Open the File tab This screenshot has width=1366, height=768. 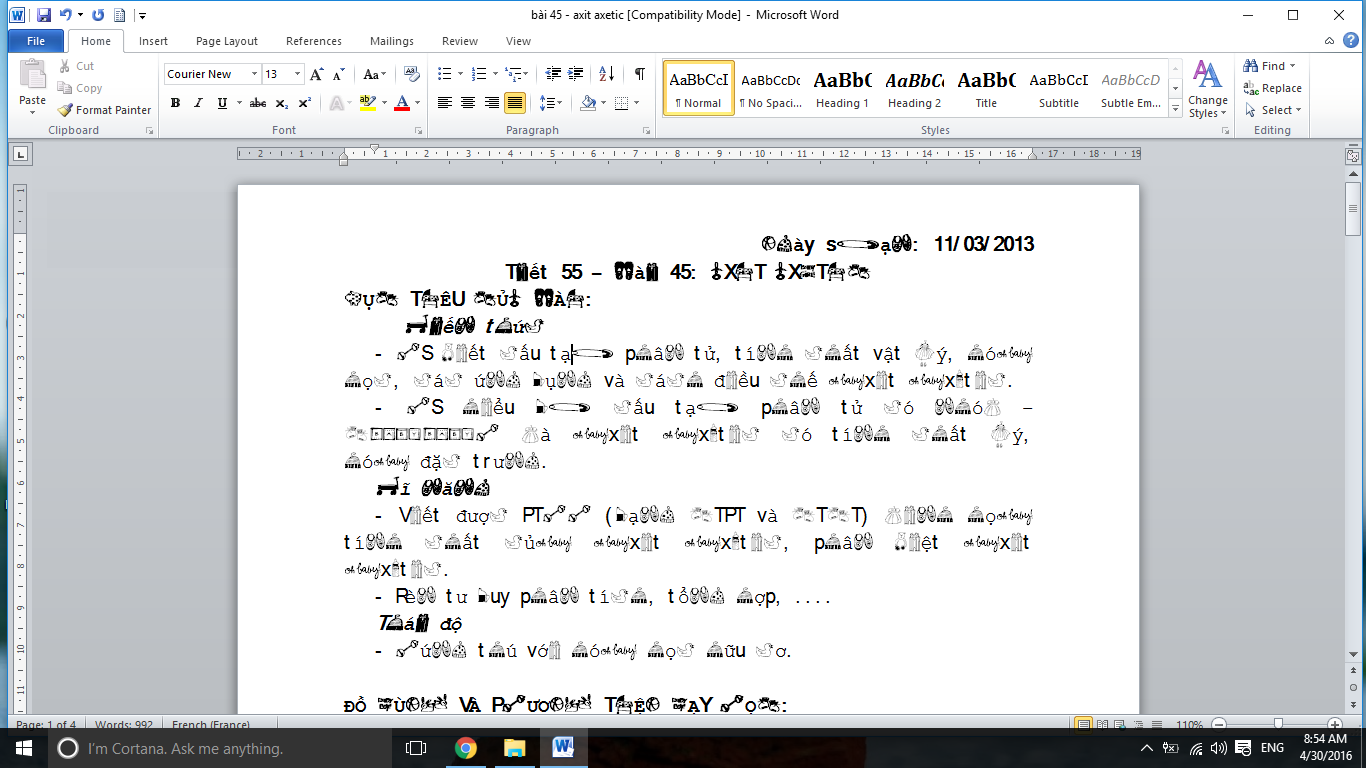[36, 41]
